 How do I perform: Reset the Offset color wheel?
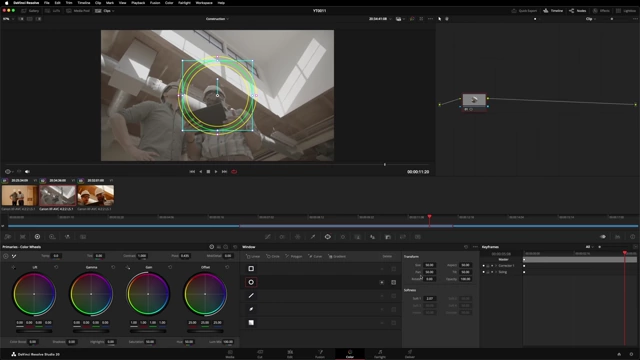pos(227,267)
